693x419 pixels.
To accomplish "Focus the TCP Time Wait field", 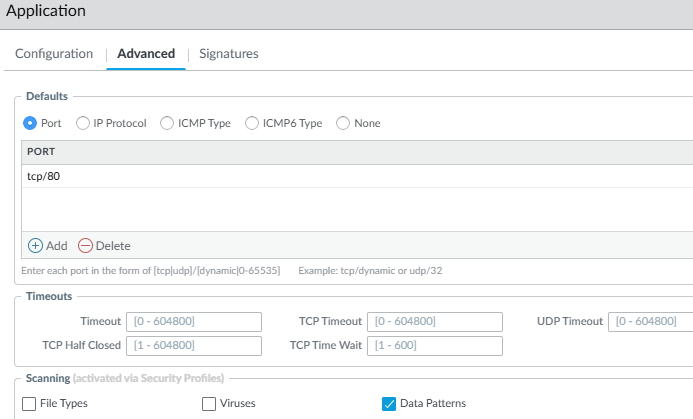I will [x=435, y=345].
